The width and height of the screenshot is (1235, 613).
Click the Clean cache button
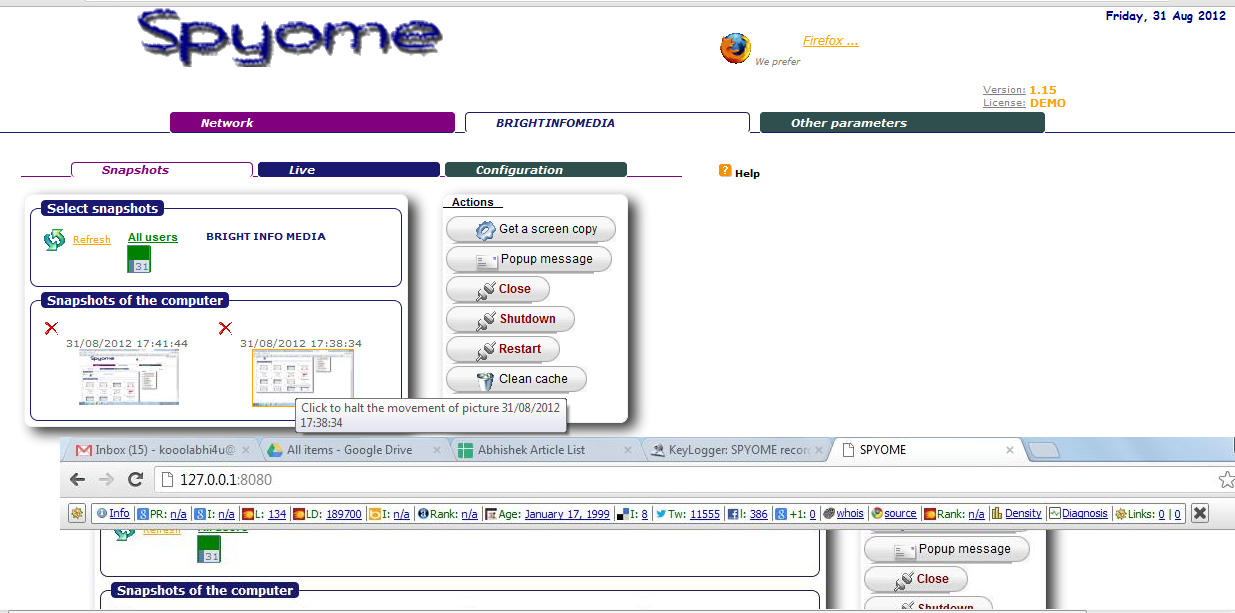pyautogui.click(x=516, y=379)
